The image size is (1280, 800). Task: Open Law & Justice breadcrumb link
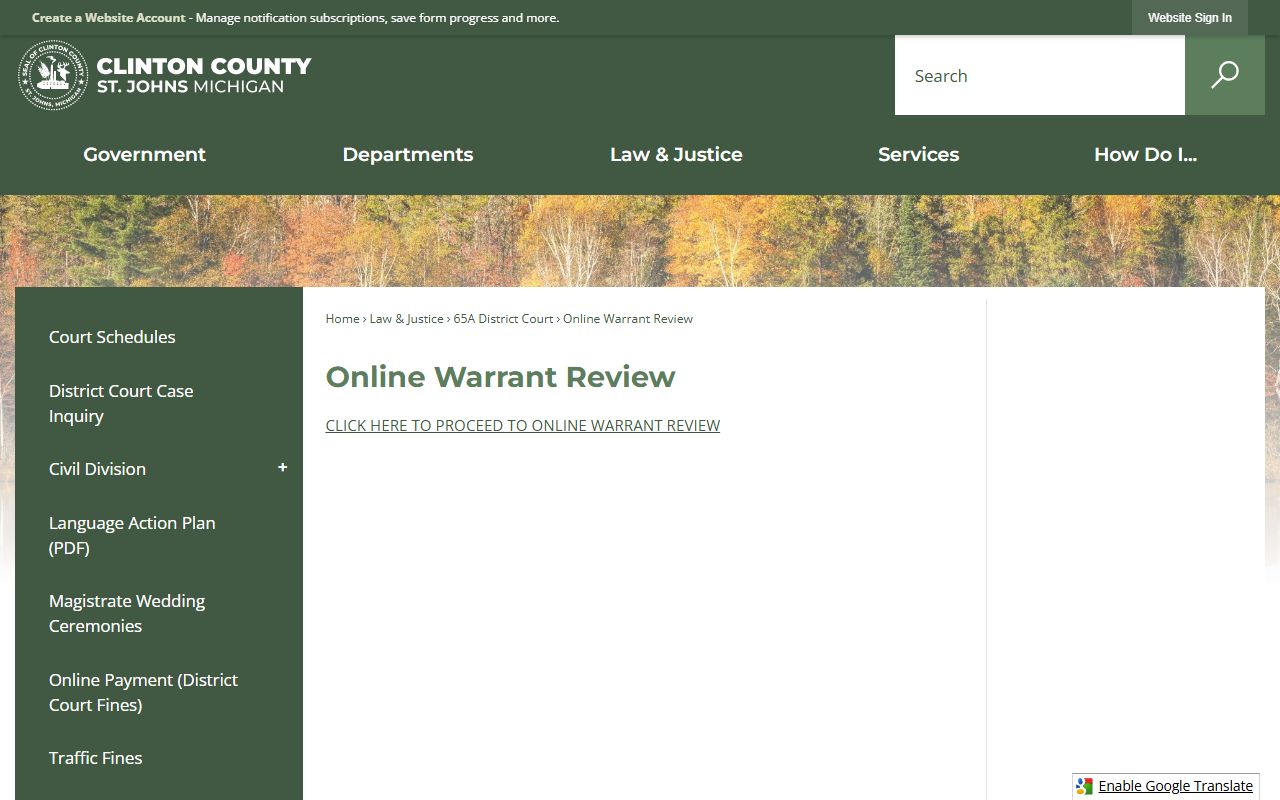(406, 318)
